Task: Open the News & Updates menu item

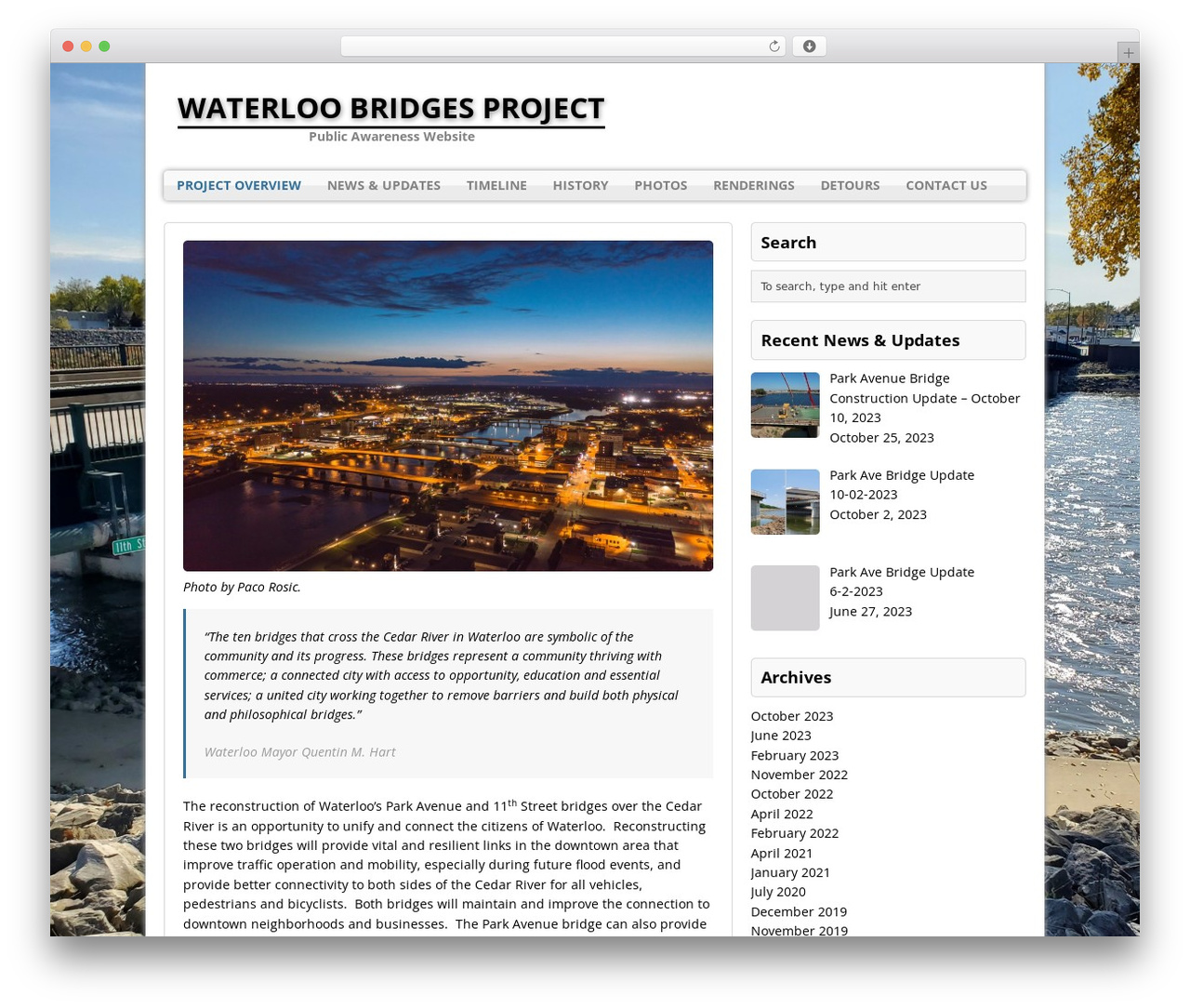Action: click(384, 185)
